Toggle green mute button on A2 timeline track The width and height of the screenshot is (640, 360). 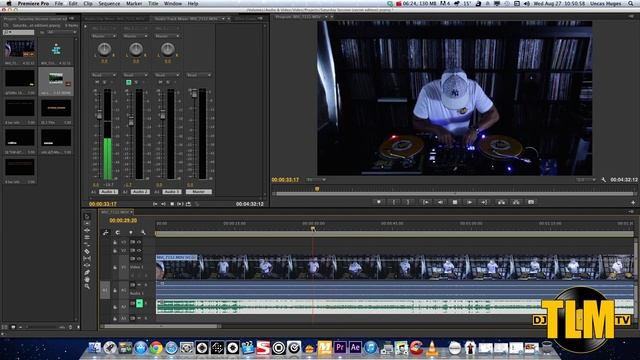click(139, 303)
